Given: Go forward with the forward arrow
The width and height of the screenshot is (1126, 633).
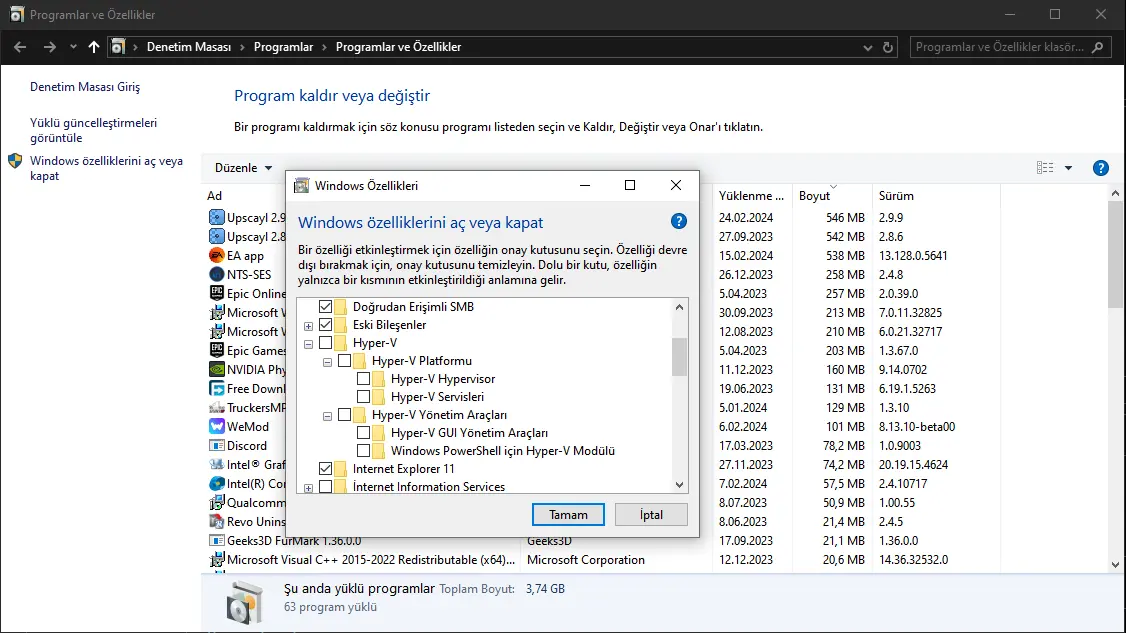Looking at the screenshot, I should click(50, 47).
